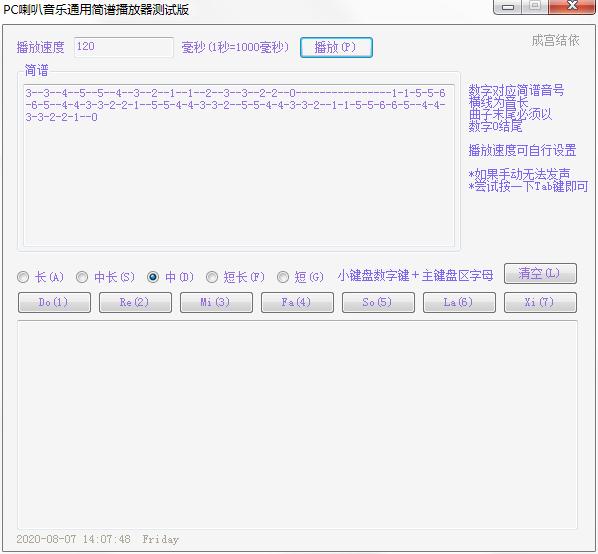Screen dimensions: 598x554
Task: Hit the Mi(3) note button
Action: click(216, 303)
